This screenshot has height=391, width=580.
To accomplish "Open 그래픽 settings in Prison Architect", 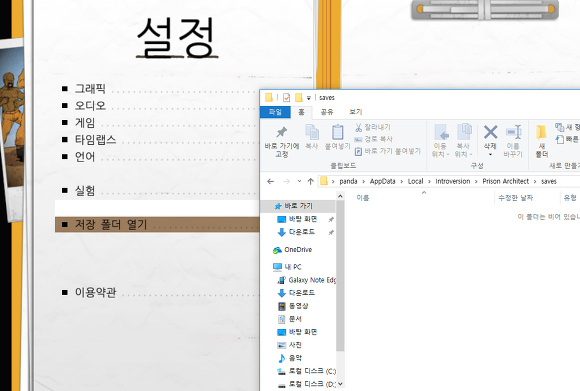I will click(90, 88).
